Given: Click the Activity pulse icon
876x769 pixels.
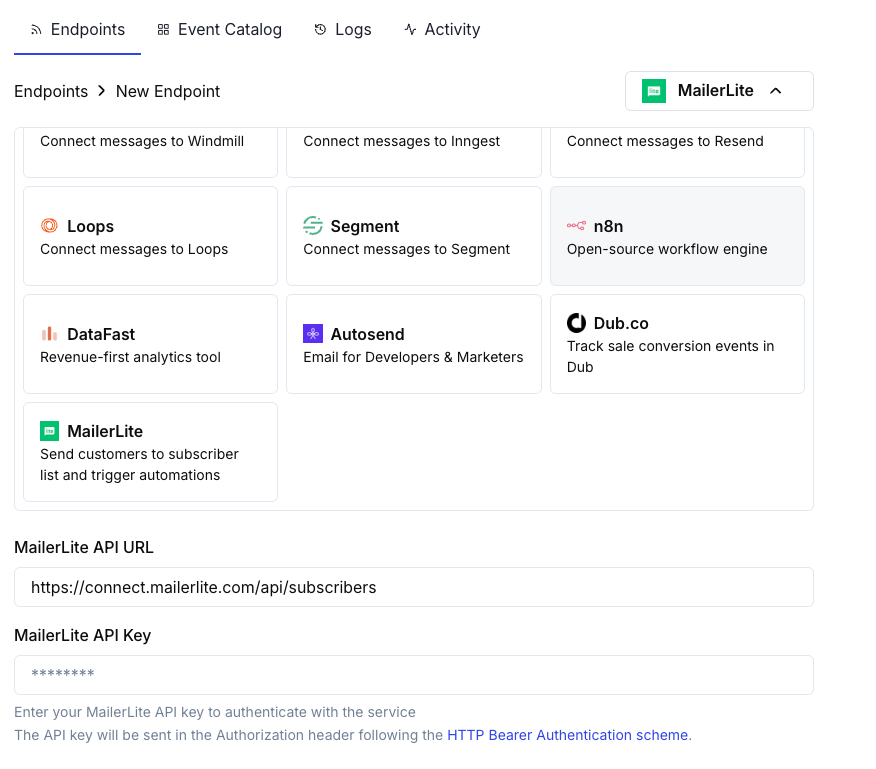Looking at the screenshot, I should (x=410, y=29).
